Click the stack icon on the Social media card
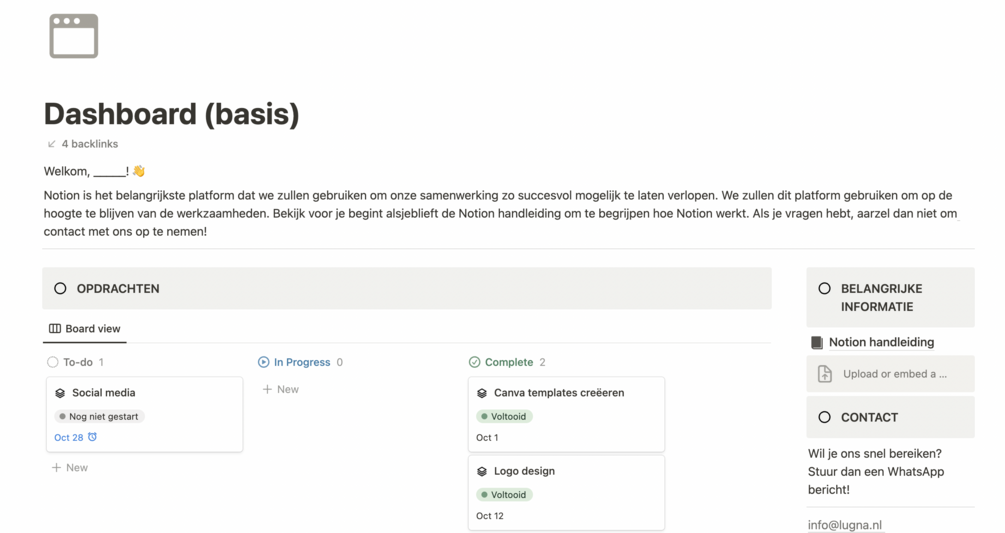 60,393
